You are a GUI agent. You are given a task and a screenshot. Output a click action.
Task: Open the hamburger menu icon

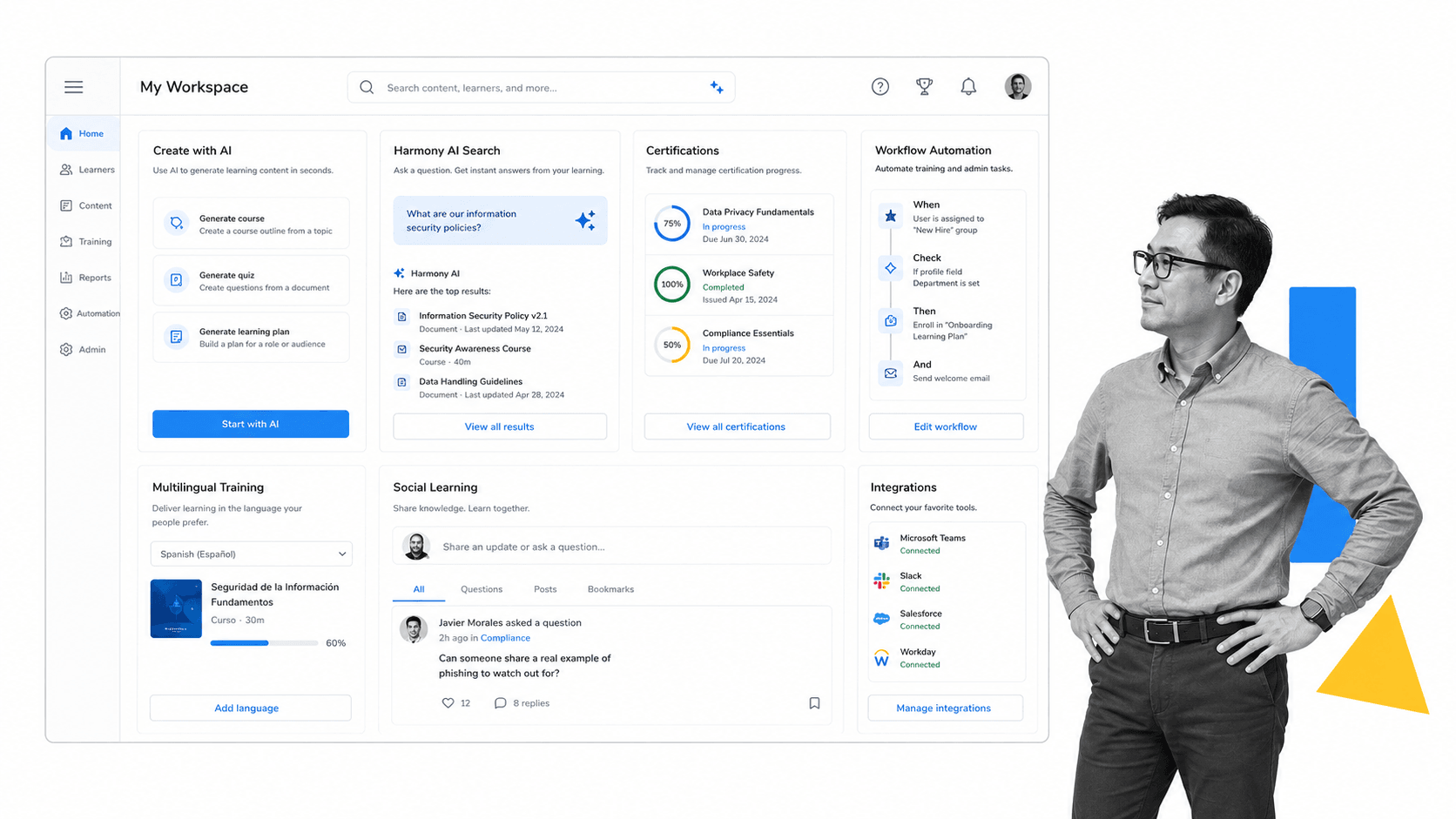74,87
